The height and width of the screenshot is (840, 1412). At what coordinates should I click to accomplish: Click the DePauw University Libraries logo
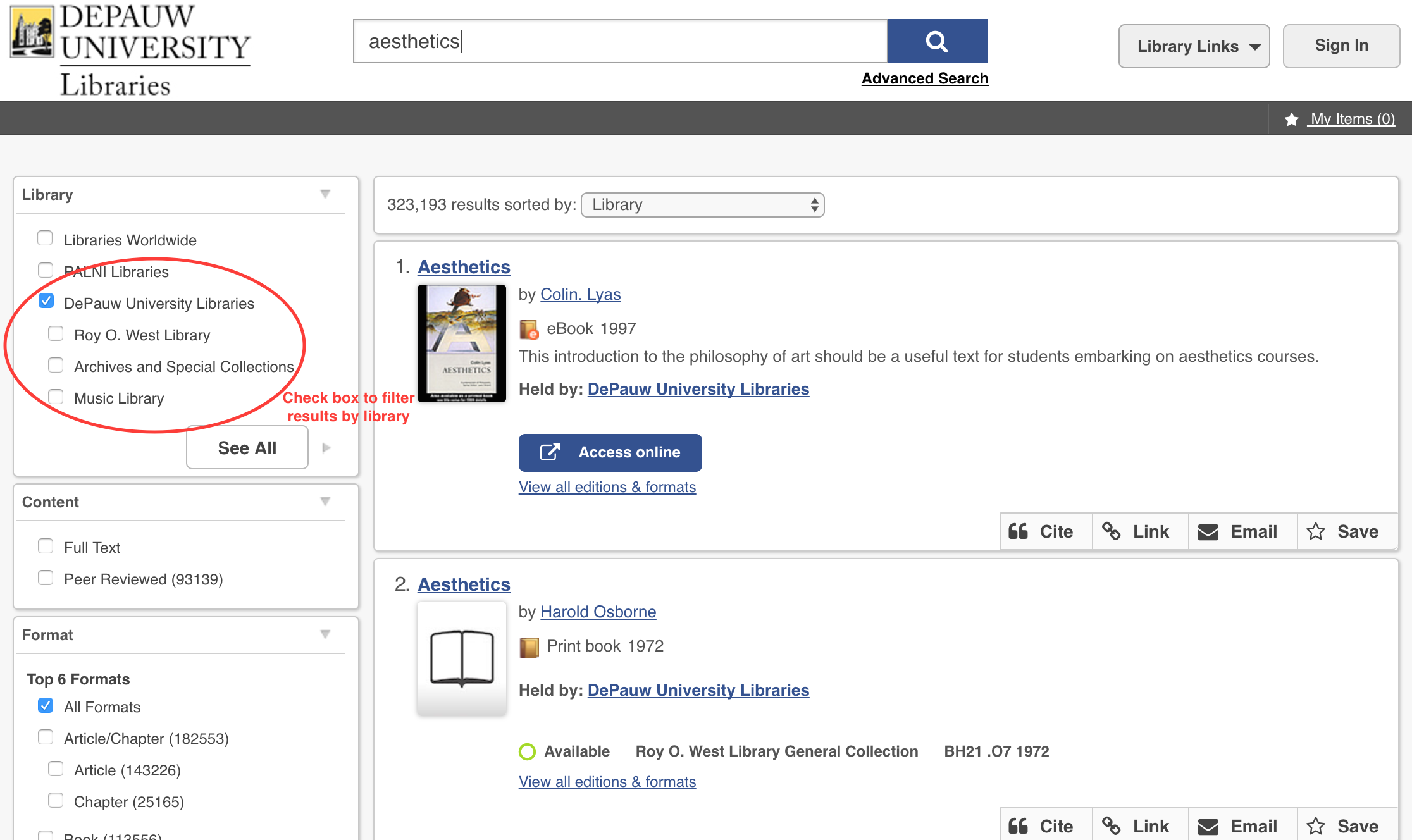click(x=131, y=49)
